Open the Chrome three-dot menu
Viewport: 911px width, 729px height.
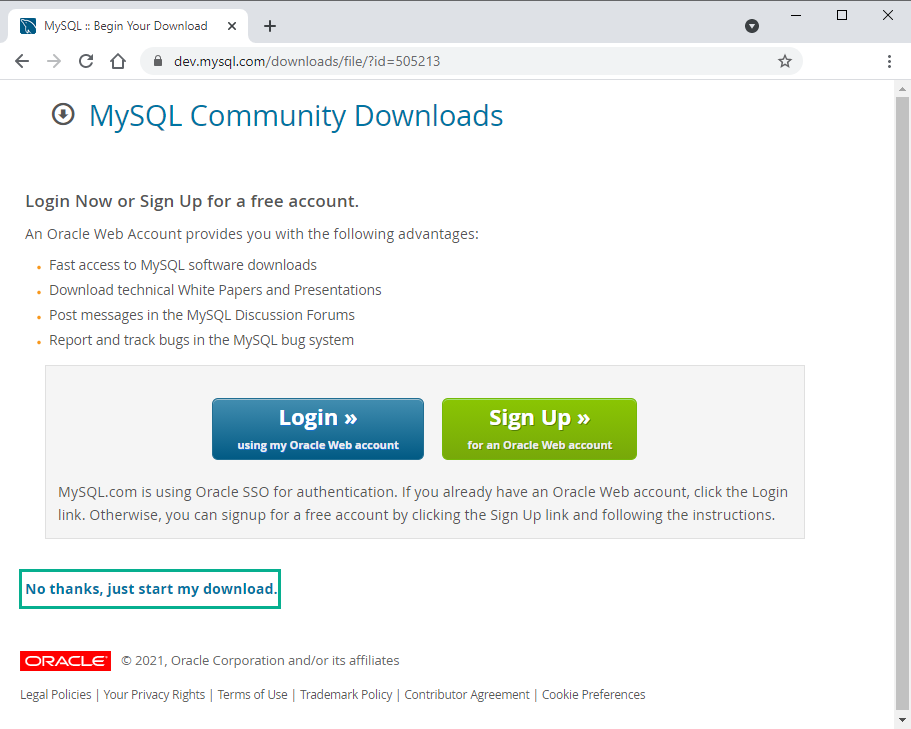(889, 60)
